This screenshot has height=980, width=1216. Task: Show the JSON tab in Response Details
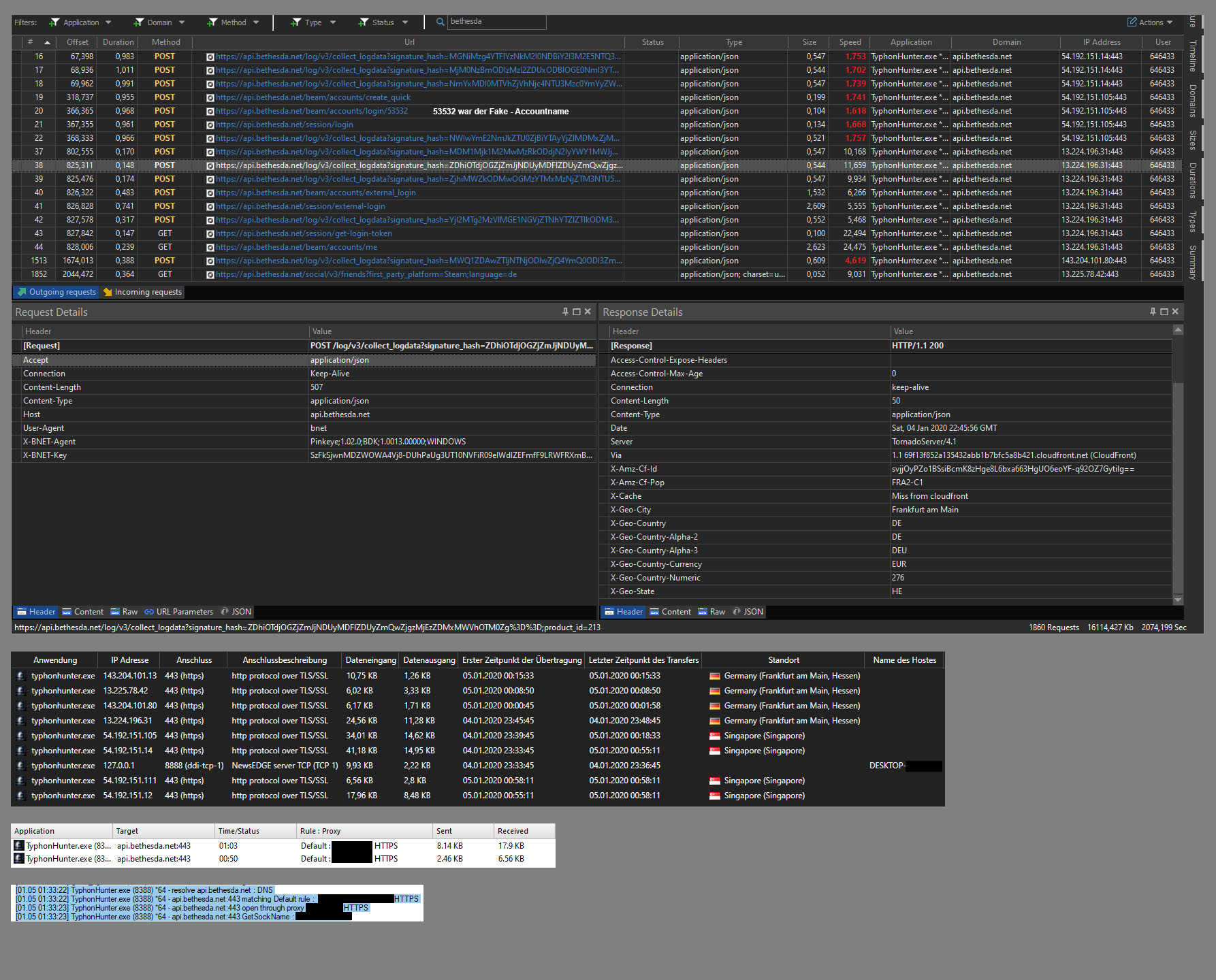tap(748, 612)
